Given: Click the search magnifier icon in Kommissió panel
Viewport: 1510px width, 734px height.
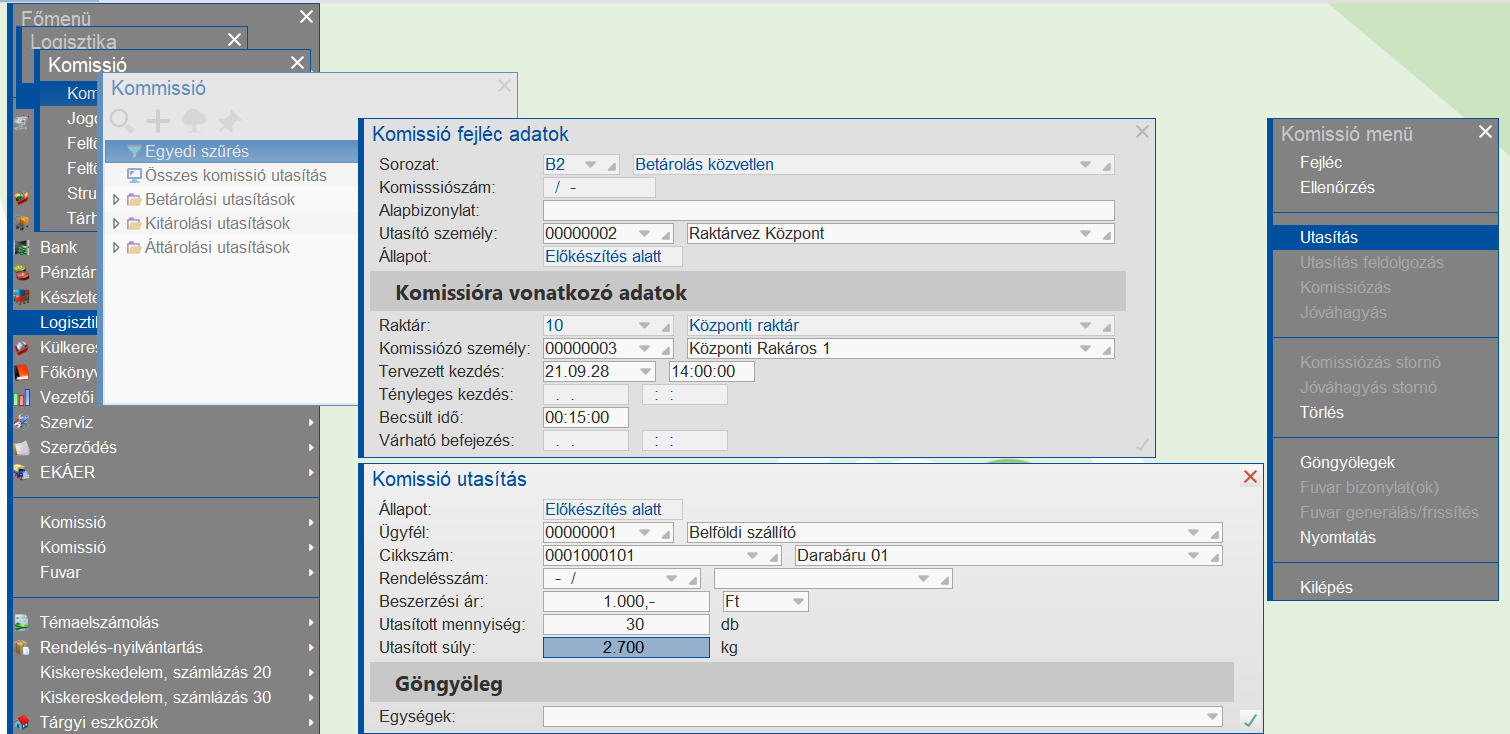Looking at the screenshot, I should click(x=122, y=121).
